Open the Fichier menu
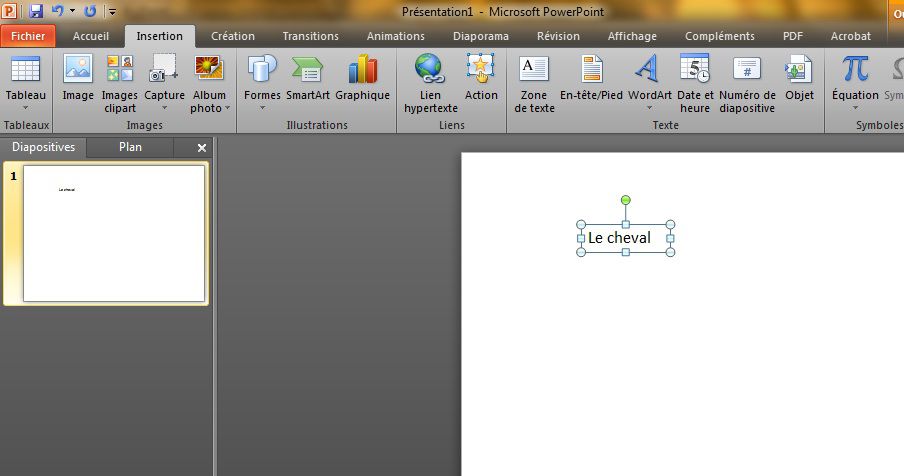Screen dimensions: 904x476 click(x=28, y=36)
